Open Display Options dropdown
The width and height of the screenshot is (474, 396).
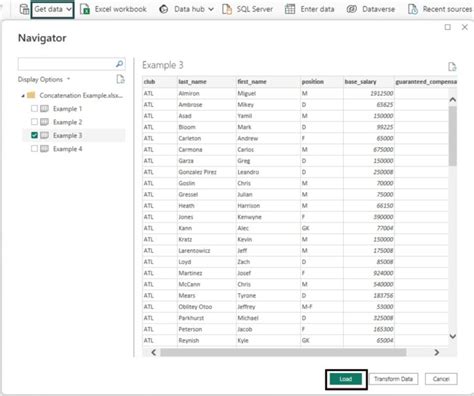coord(44,79)
